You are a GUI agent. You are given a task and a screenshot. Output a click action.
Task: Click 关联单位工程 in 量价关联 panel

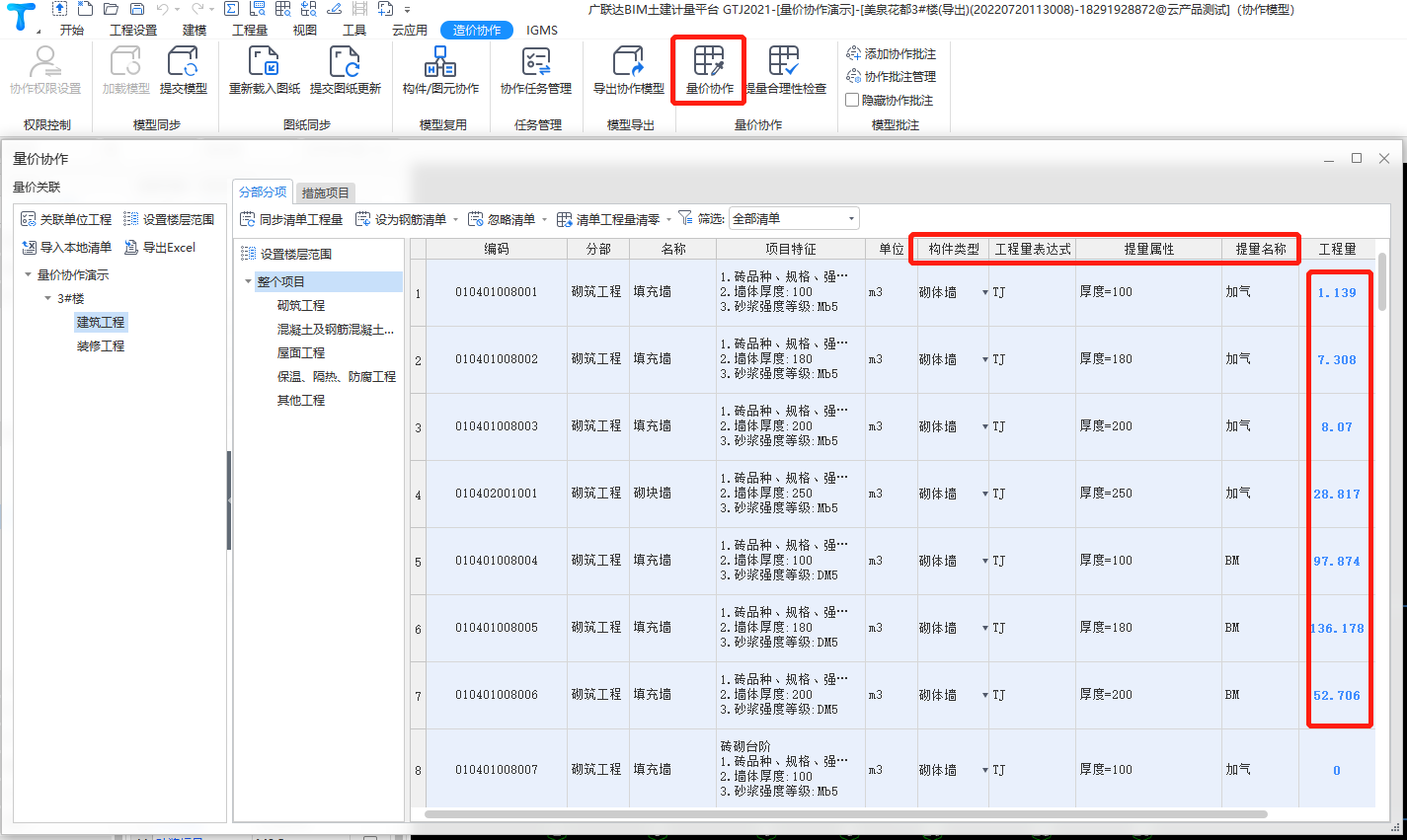pos(66,219)
